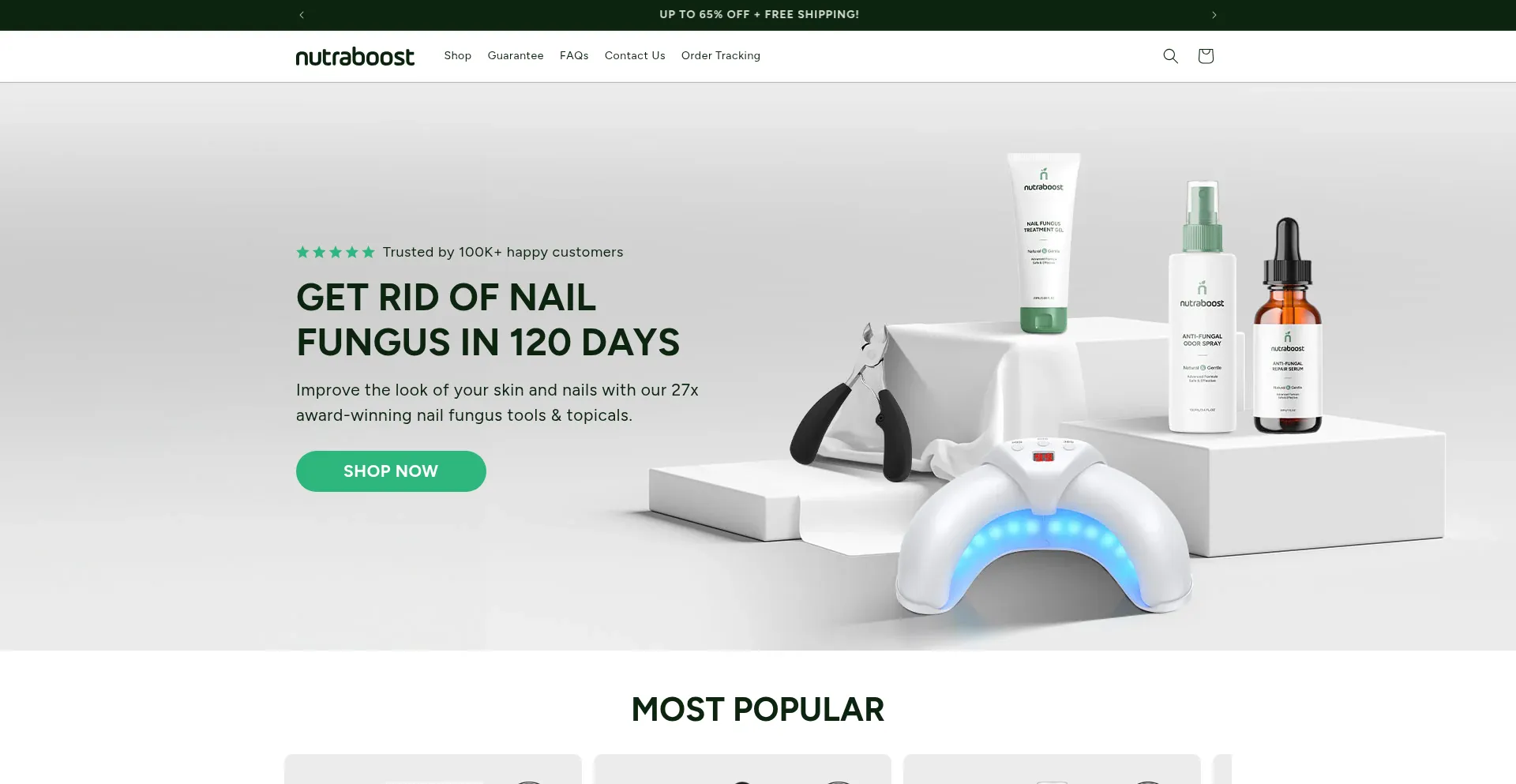Click the five-star rating icons
1516x784 pixels.
coord(336,253)
